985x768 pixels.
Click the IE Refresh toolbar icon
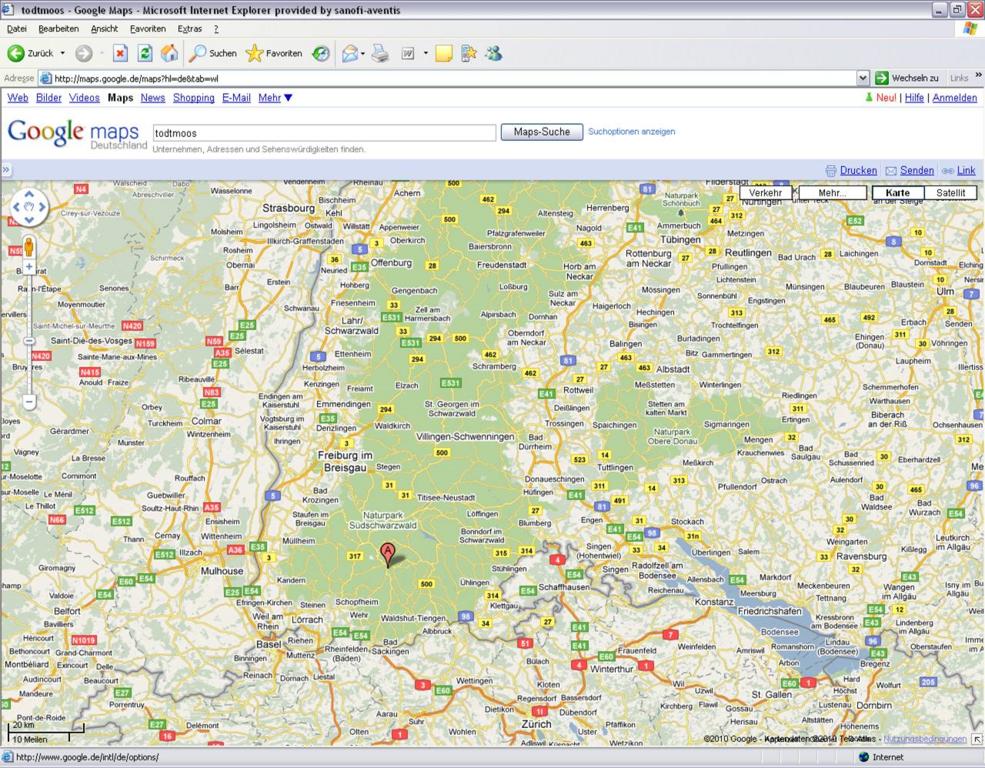click(x=145, y=53)
